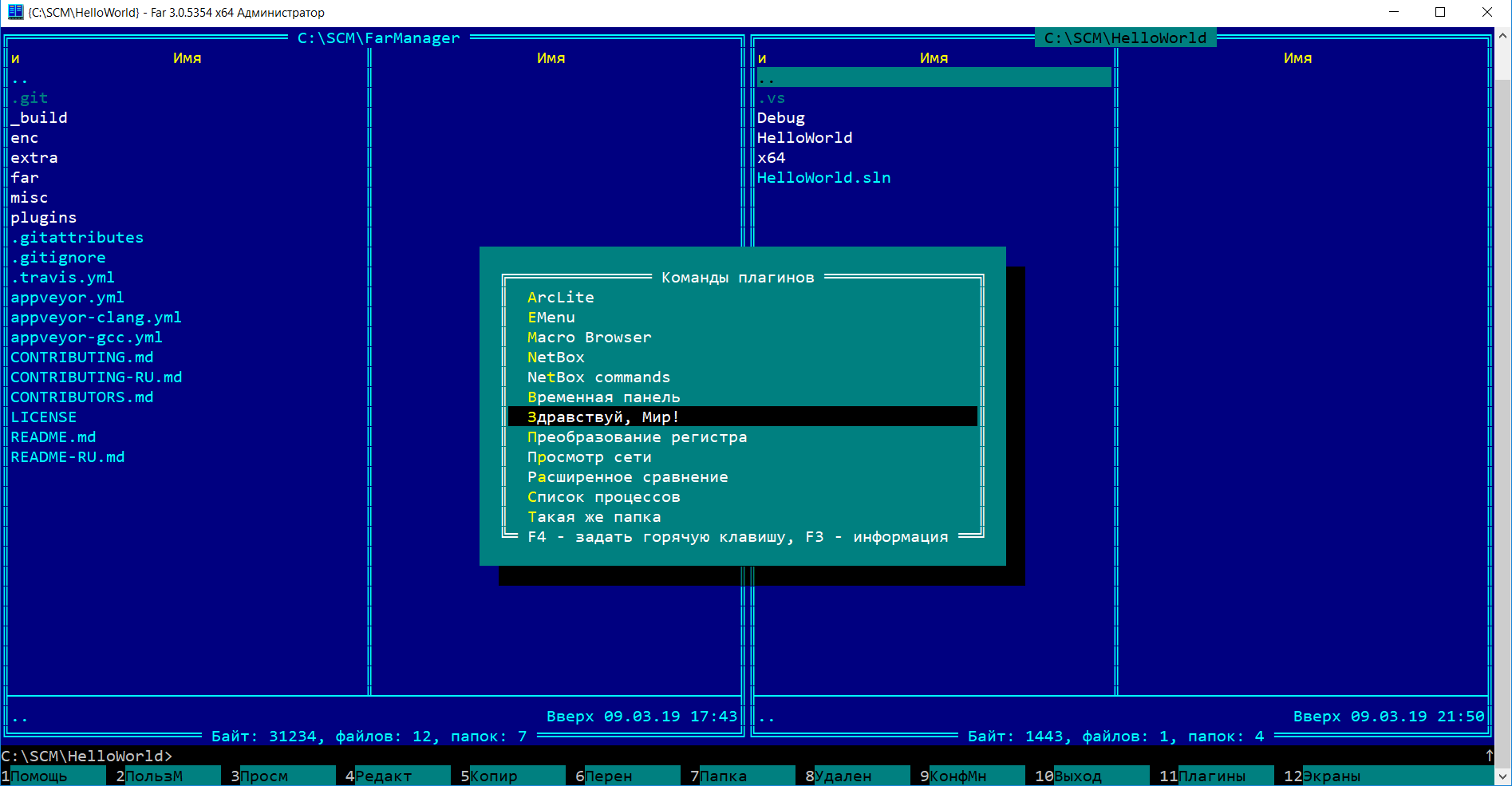The image size is (1512, 786).
Task: Select appveyor-clang.yml file
Action: click(97, 317)
